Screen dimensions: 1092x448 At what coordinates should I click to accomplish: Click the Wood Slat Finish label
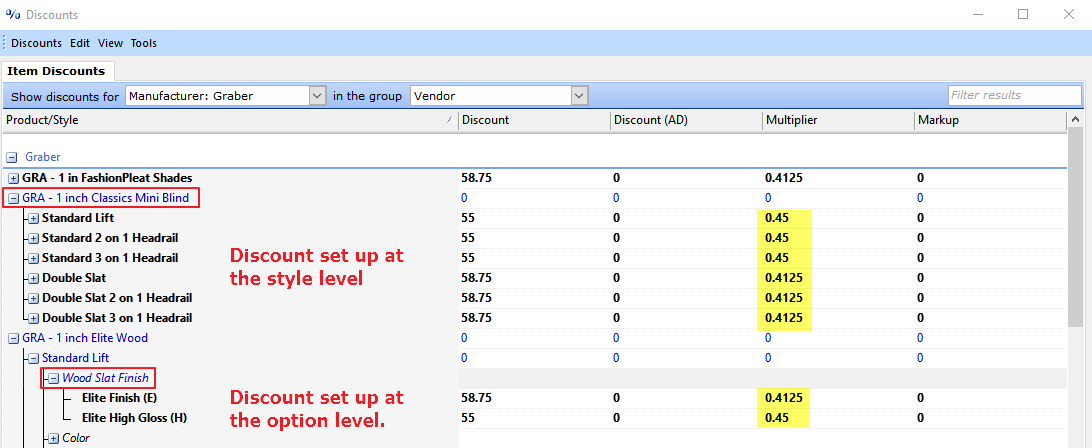105,378
